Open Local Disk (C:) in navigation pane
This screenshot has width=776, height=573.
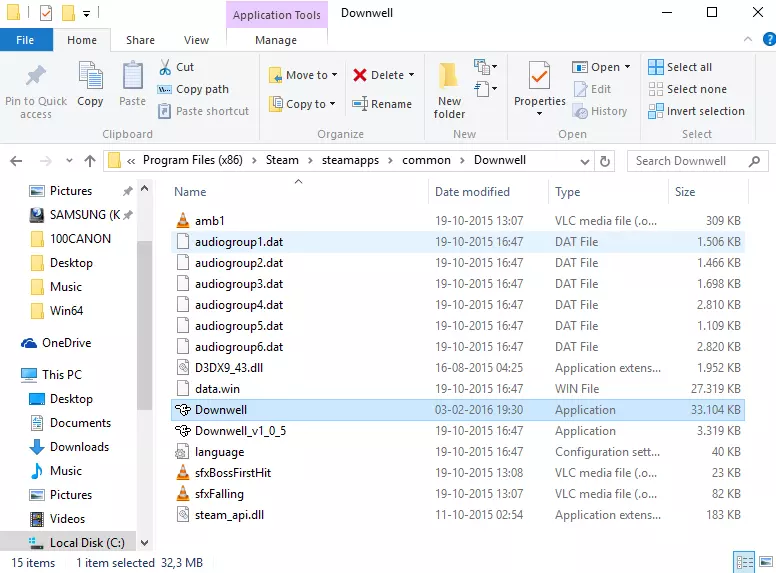tap(77, 543)
